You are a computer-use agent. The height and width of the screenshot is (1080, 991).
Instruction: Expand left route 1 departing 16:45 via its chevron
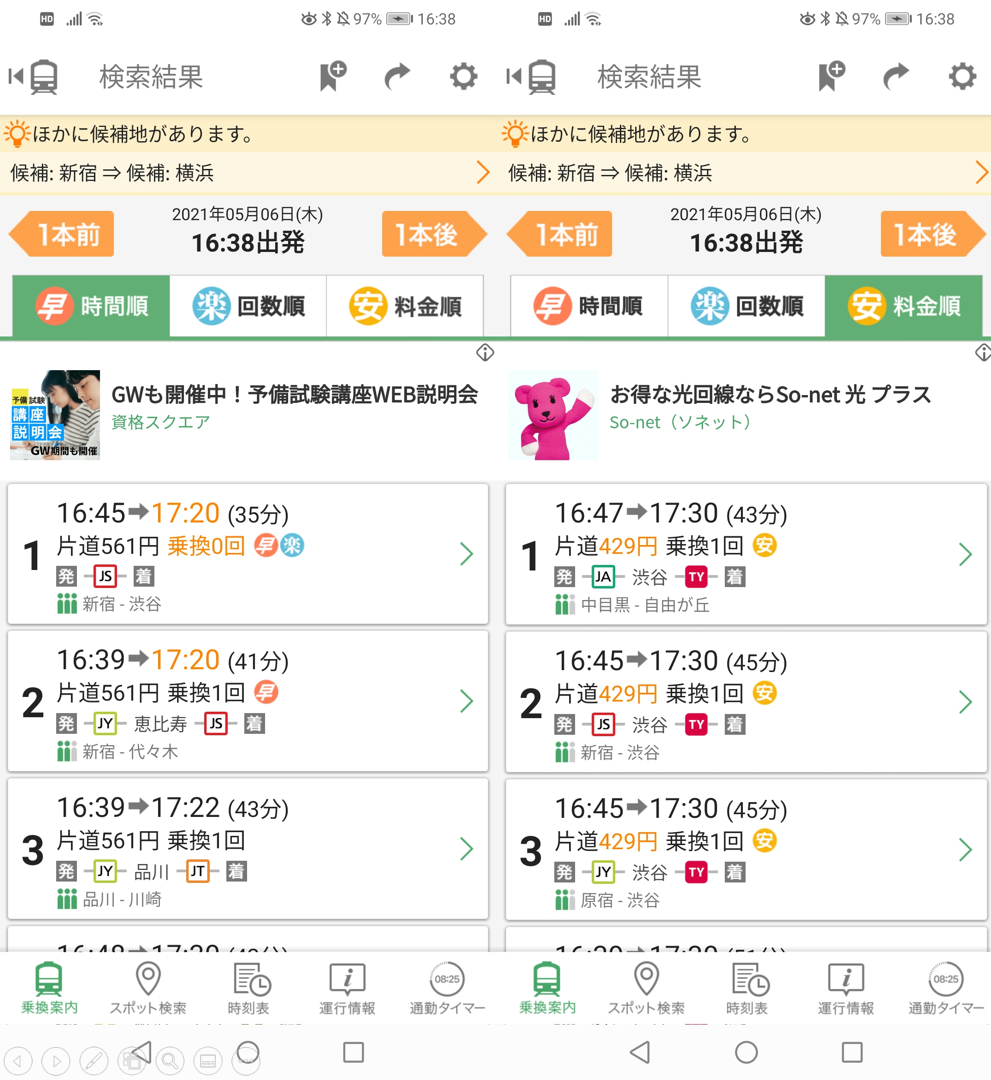(467, 554)
